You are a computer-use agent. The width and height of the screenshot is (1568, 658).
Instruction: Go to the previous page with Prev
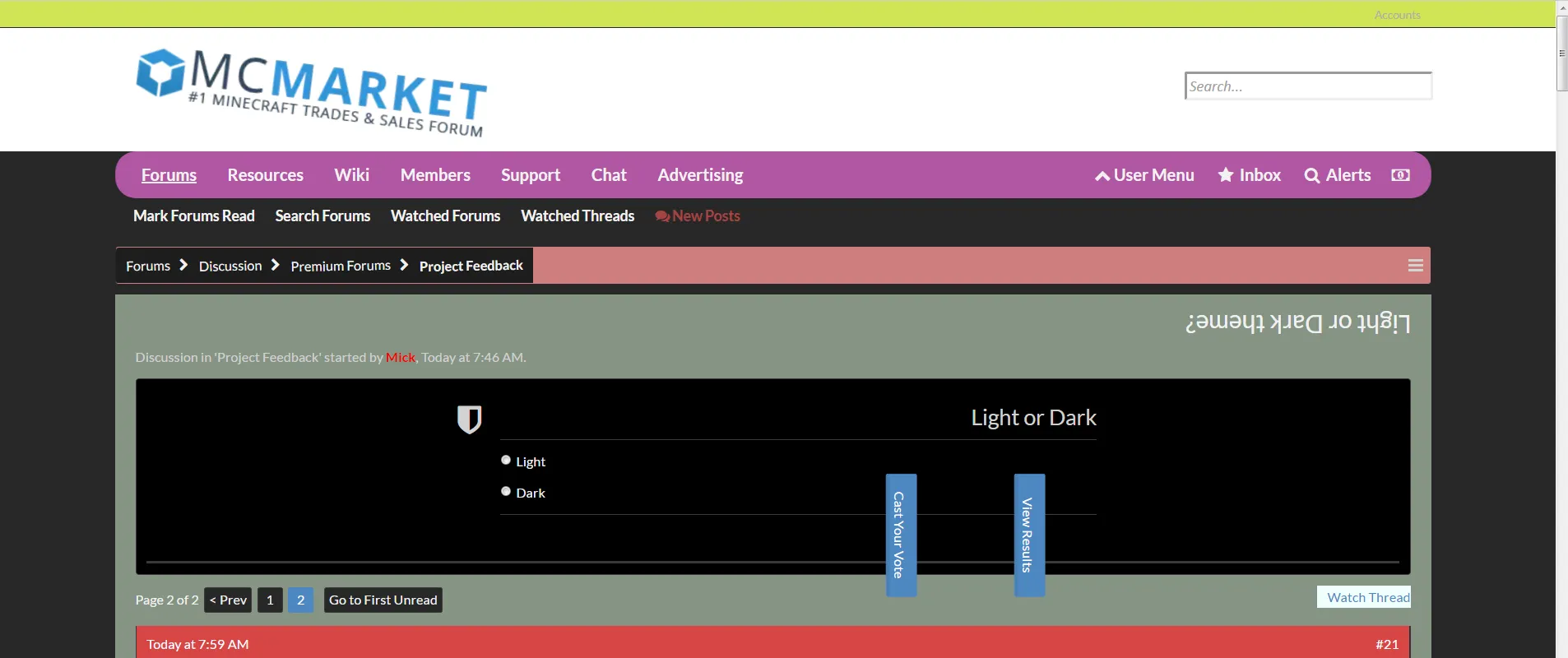(x=228, y=600)
